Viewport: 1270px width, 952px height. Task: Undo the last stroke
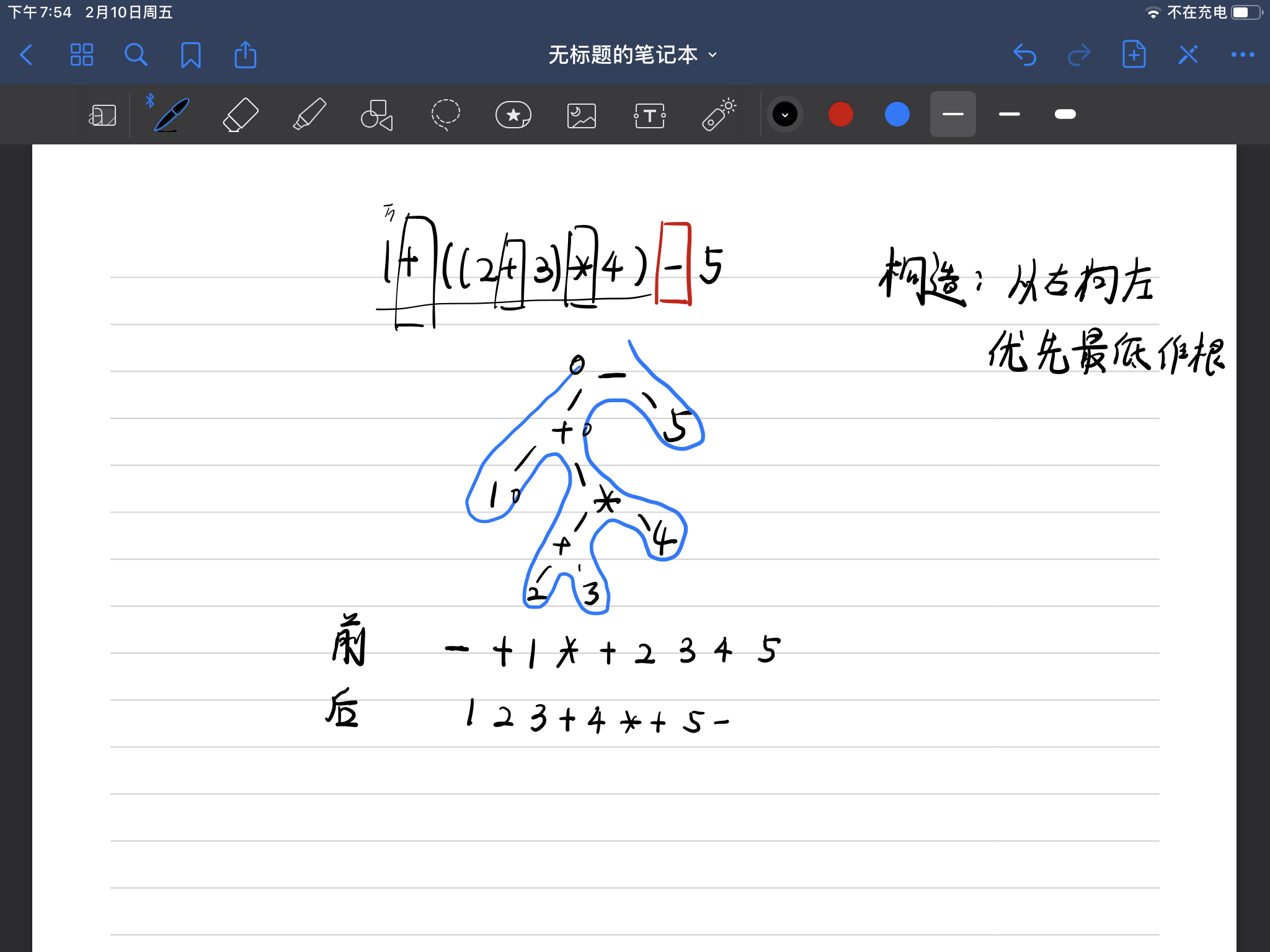pos(1024,55)
